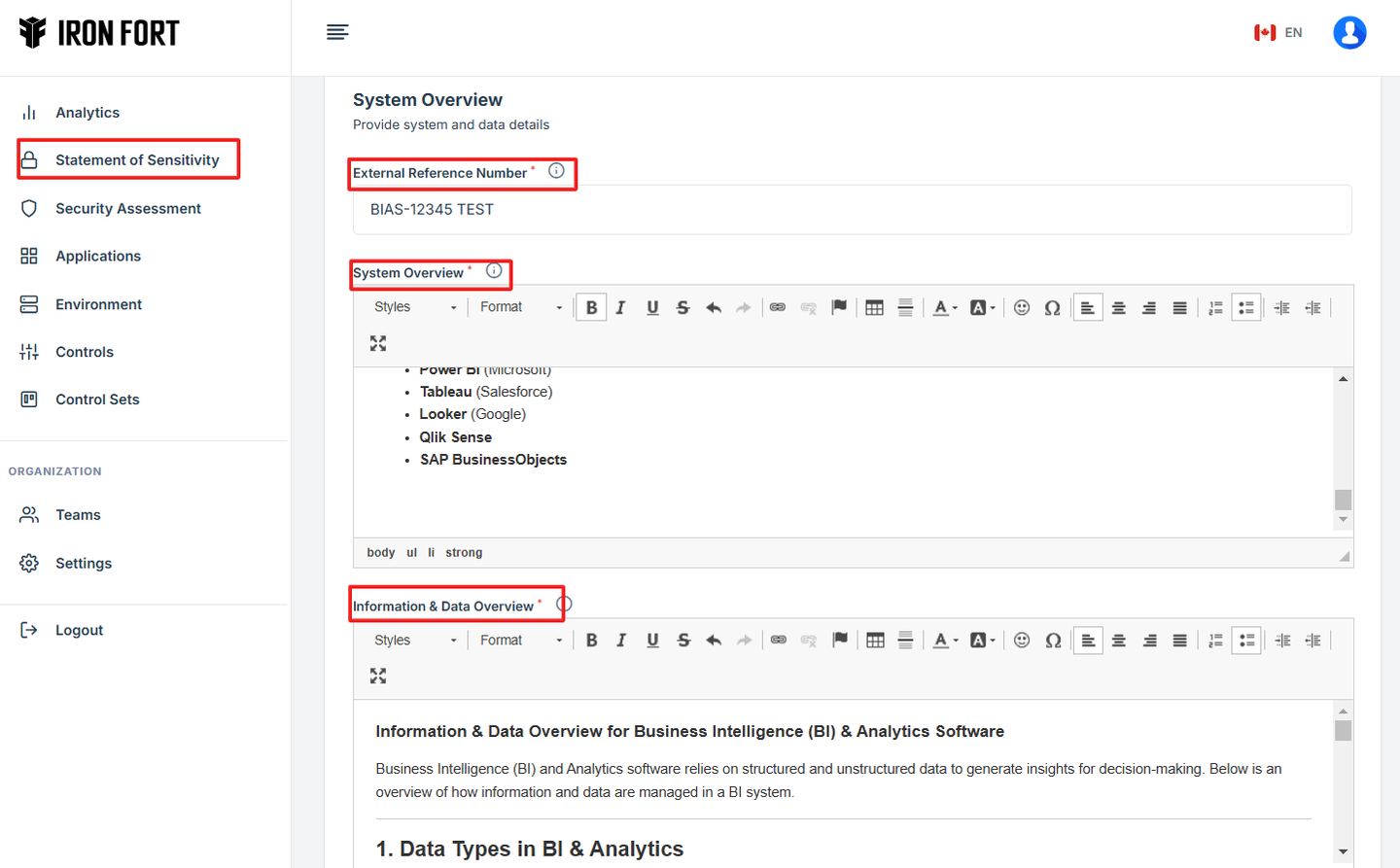
Task: Open emoji smiley picker in Information & Data editor
Action: 1022,641
